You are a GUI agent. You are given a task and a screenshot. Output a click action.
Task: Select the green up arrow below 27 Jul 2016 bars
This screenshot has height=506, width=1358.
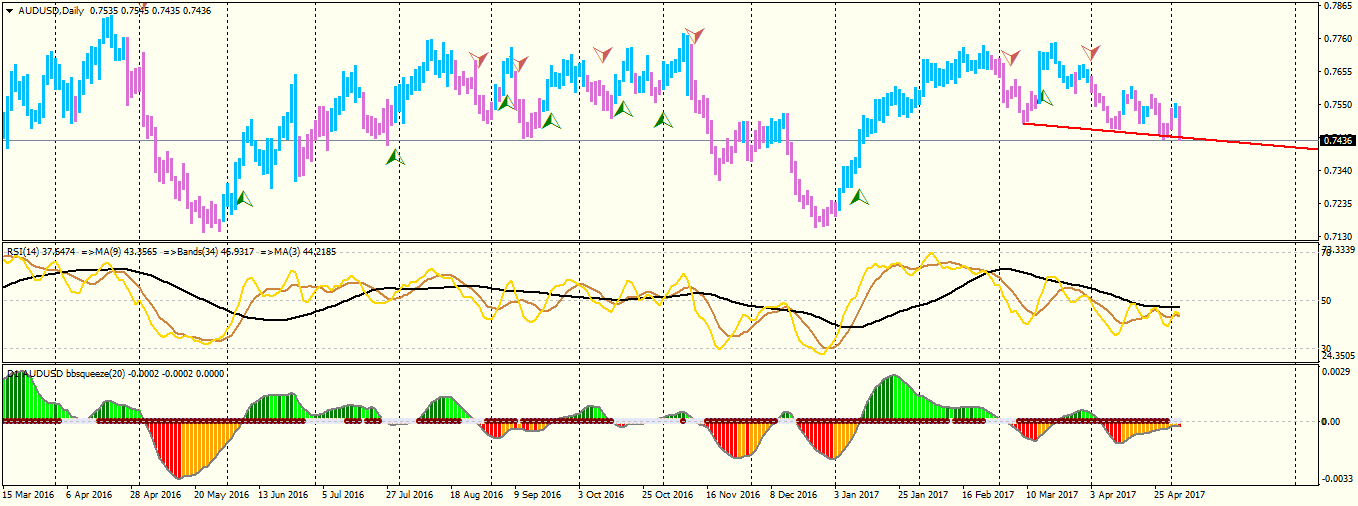coord(395,156)
